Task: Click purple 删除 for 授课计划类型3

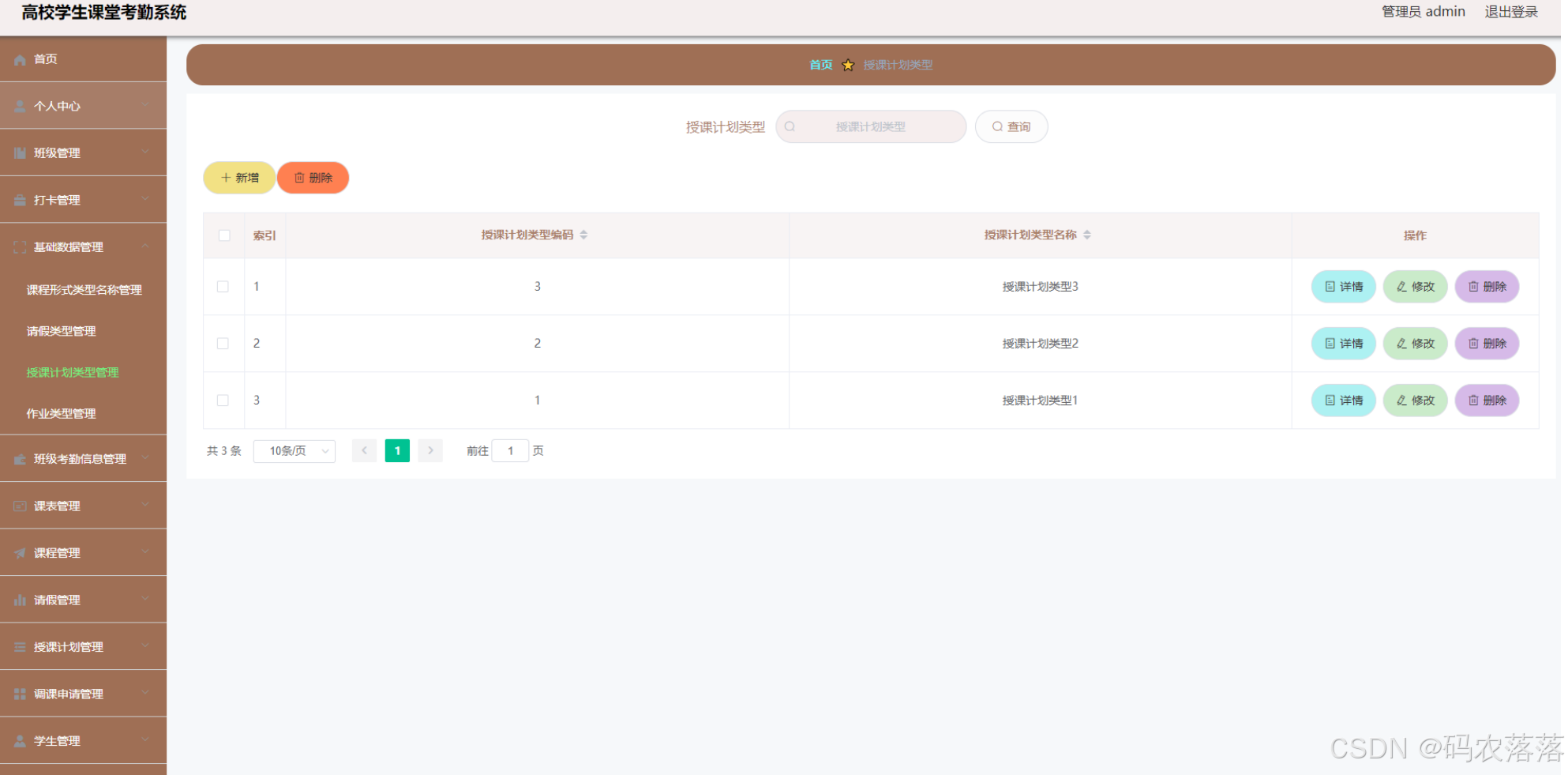Action: point(1487,287)
